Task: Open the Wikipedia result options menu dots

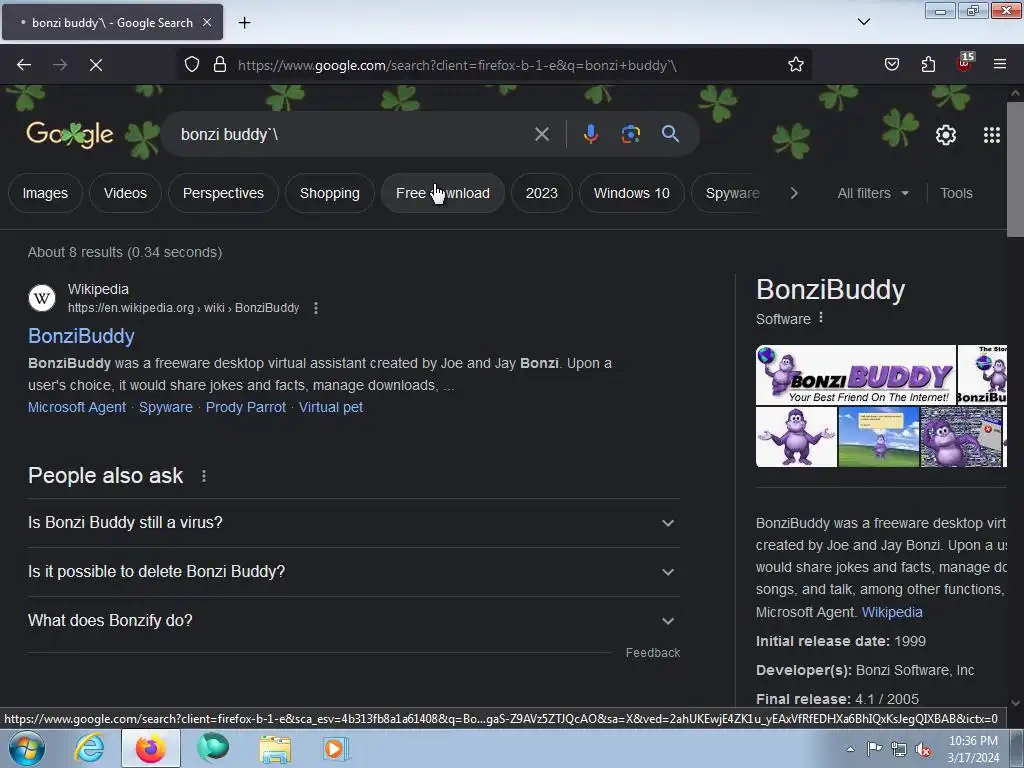Action: [x=316, y=308]
